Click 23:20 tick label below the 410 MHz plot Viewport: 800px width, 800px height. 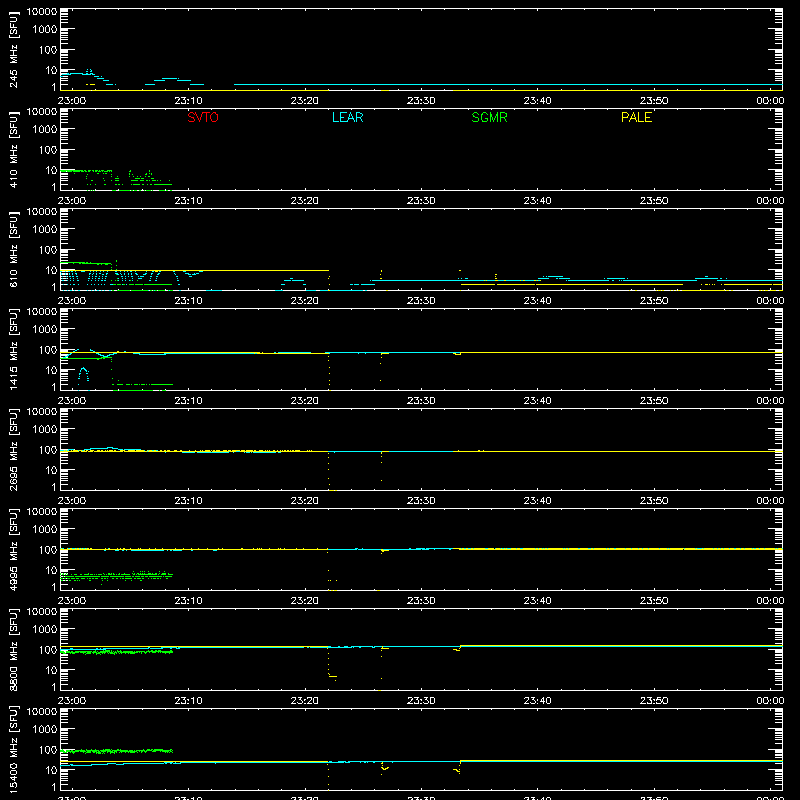pyautogui.click(x=305, y=201)
